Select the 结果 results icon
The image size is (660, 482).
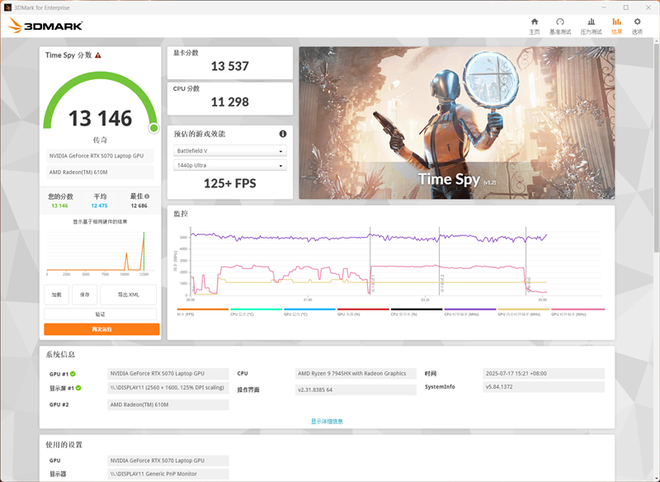(x=616, y=21)
